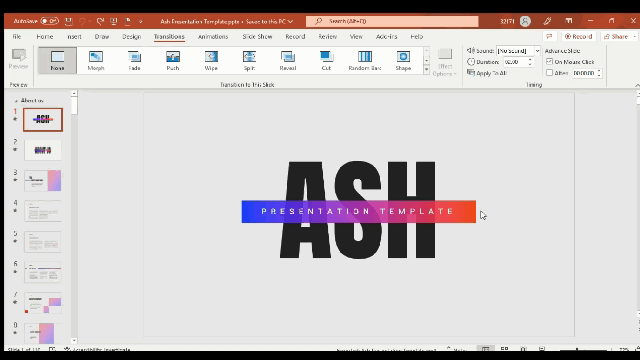
Task: Open the Sound dropdown list
Action: (537, 51)
